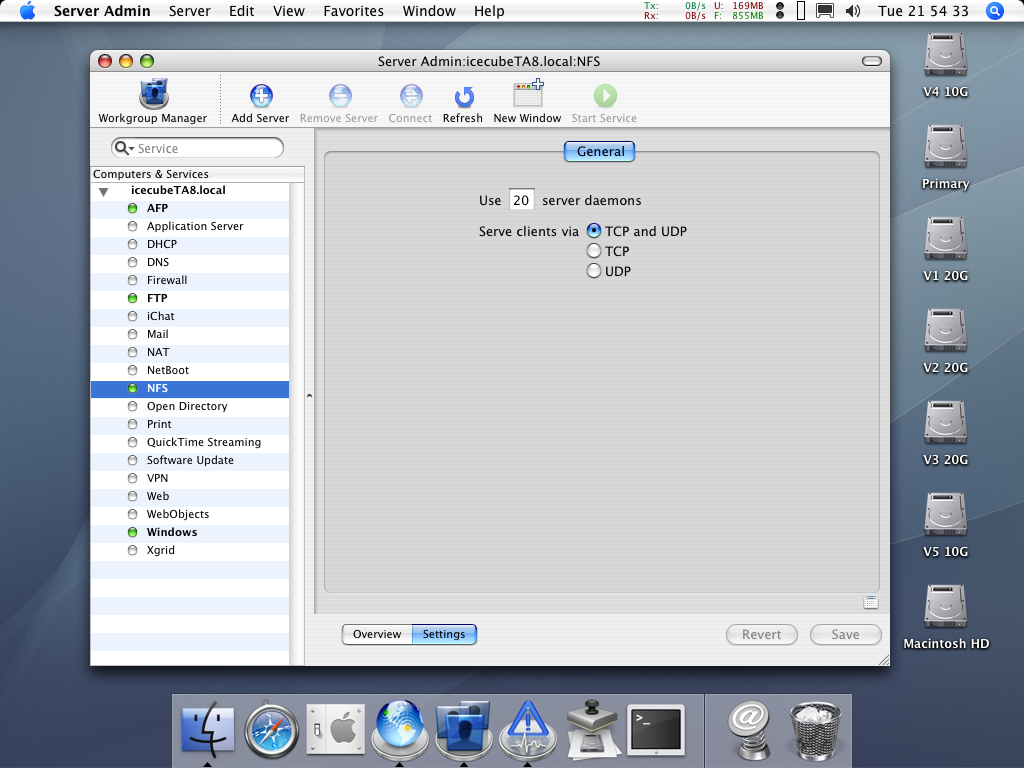This screenshot has width=1024, height=768.
Task: Collapse the icecubeTA8.local server tree
Action: (103, 191)
